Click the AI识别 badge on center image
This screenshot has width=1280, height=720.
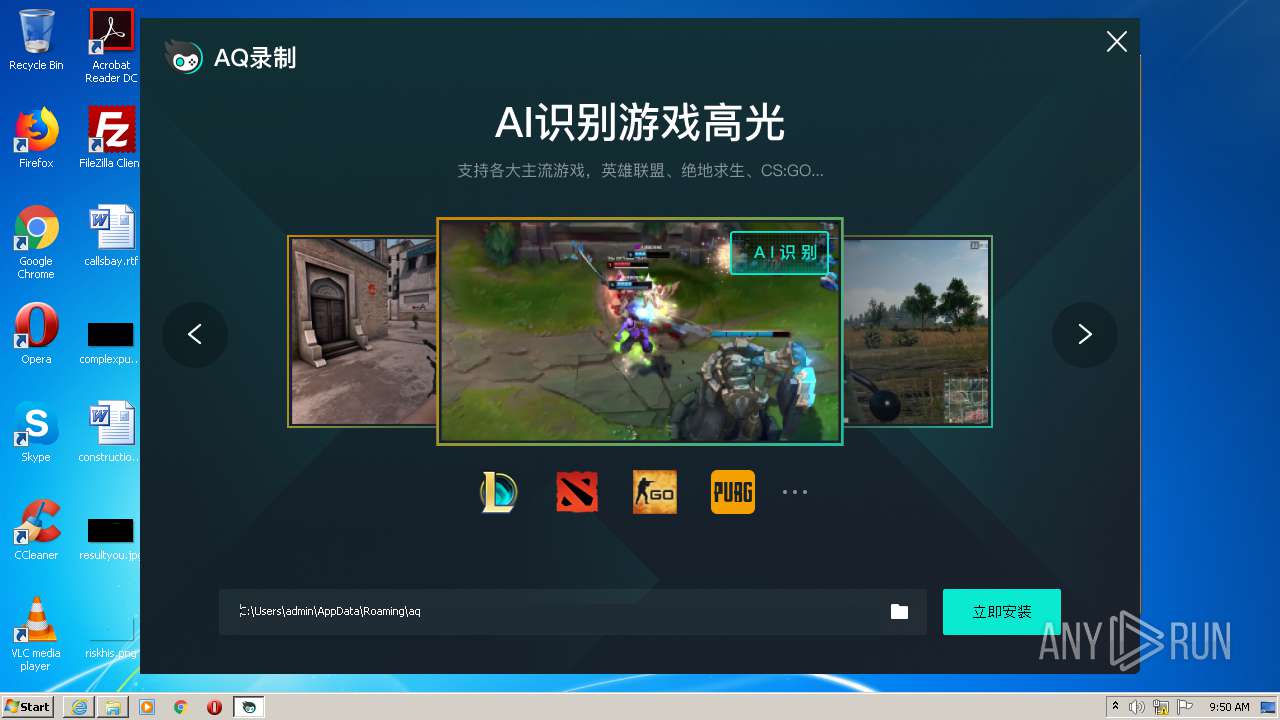click(780, 253)
